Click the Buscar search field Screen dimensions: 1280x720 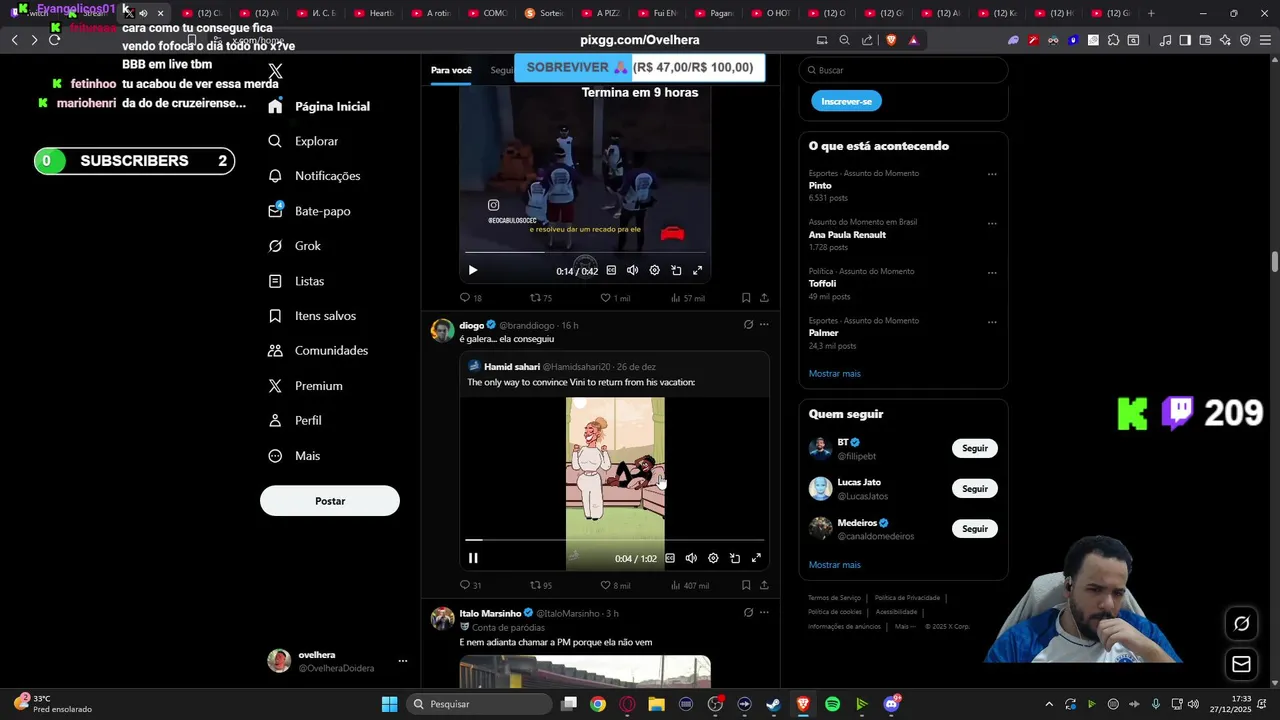903,70
